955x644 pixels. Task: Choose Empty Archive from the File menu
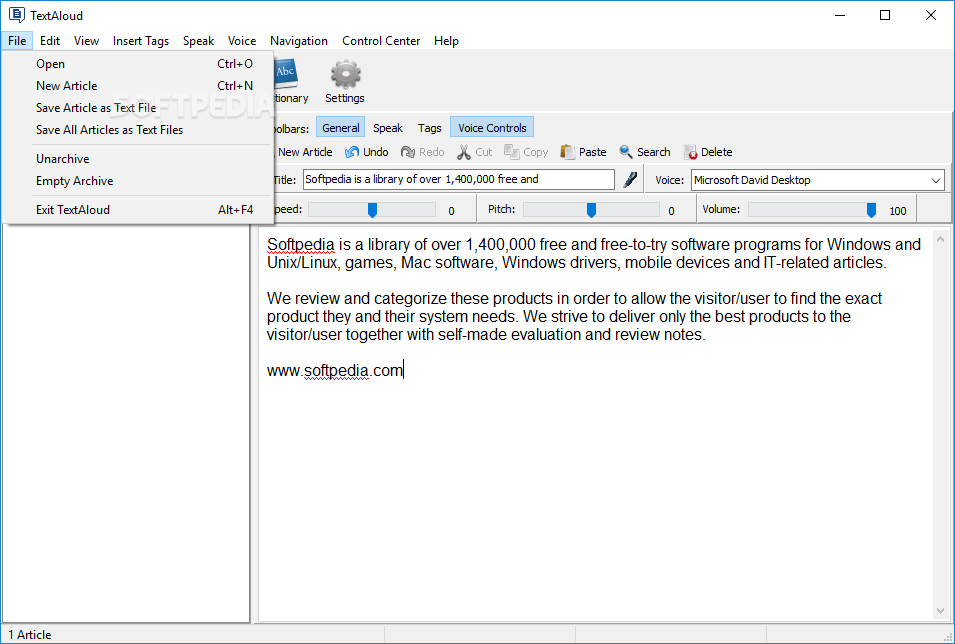point(74,180)
